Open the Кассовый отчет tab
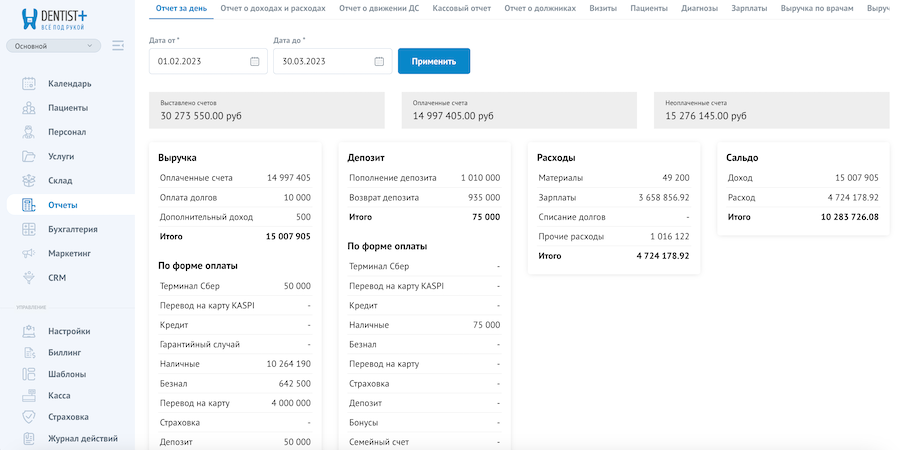This screenshot has width=900, height=450. point(461,8)
